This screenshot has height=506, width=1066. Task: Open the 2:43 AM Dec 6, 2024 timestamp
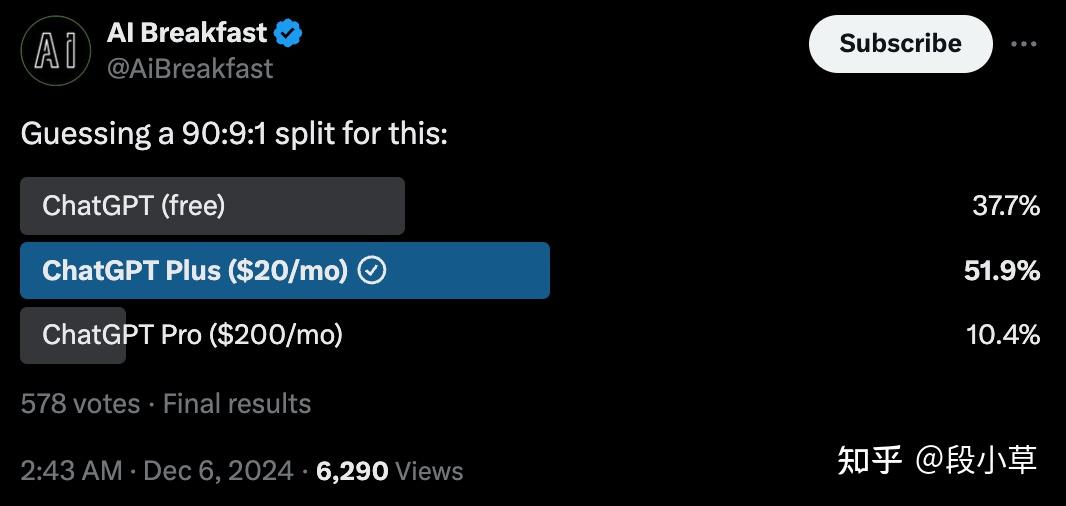coord(157,470)
